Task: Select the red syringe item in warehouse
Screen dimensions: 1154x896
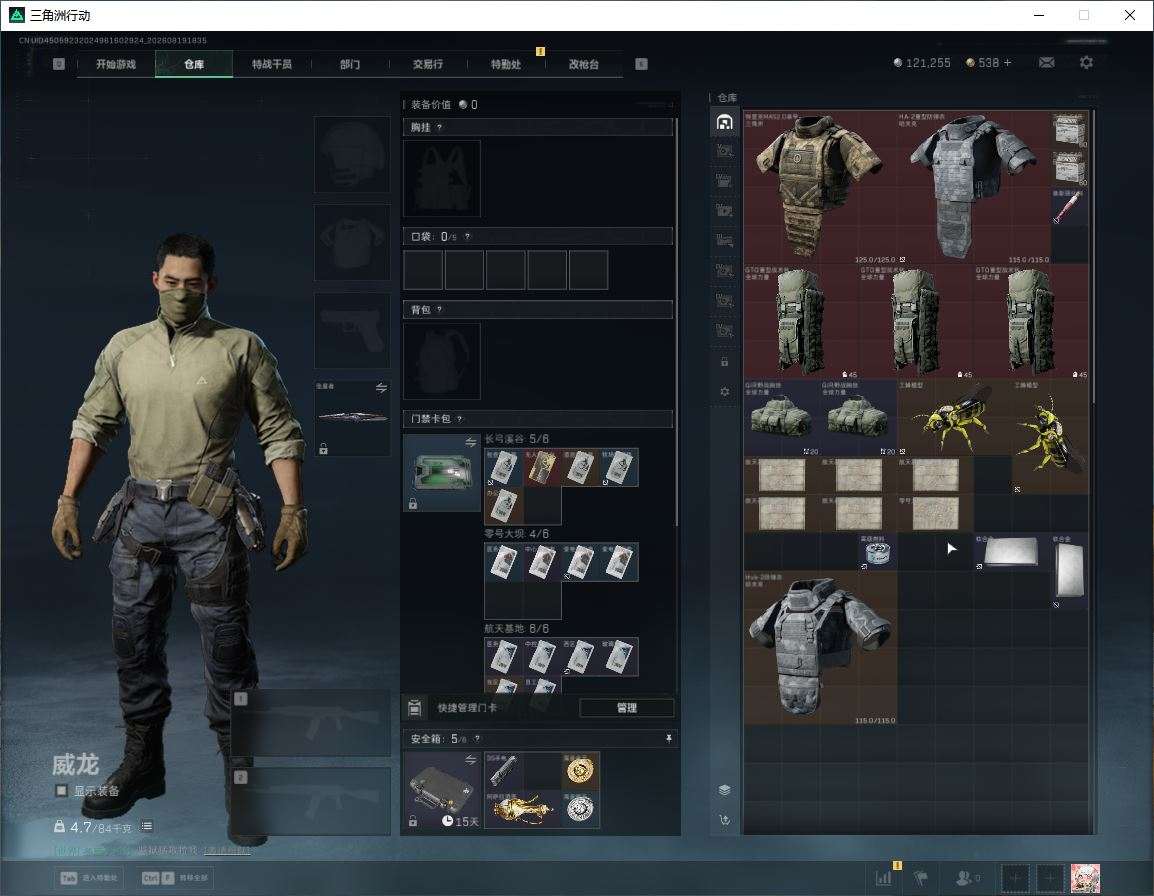Action: (x=1069, y=207)
